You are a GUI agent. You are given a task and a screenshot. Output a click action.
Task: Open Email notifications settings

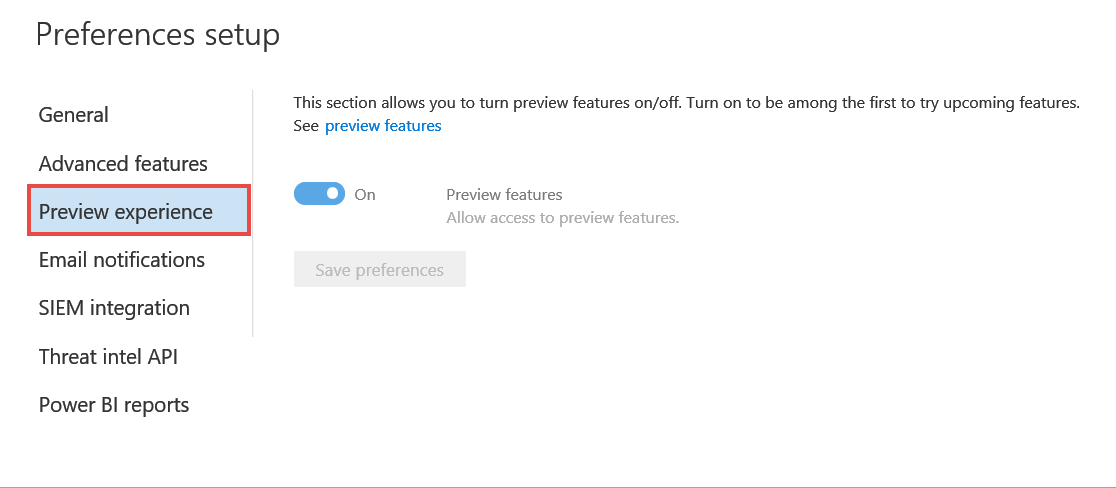122,260
